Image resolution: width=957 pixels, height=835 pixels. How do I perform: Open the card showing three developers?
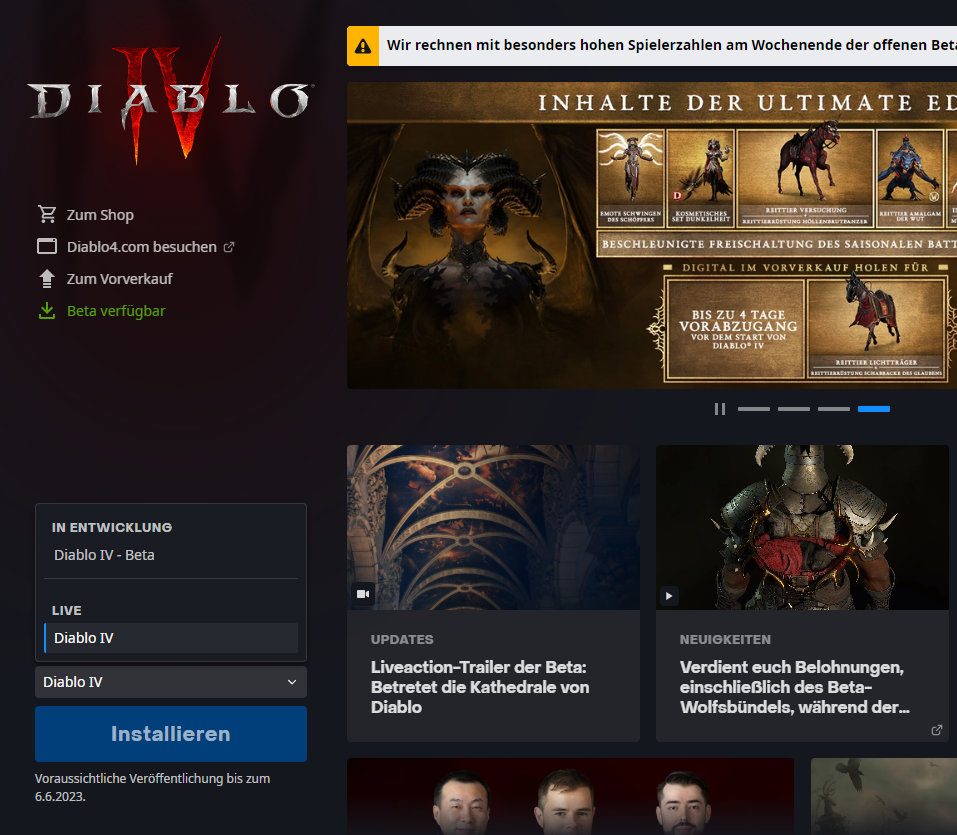pyautogui.click(x=571, y=797)
